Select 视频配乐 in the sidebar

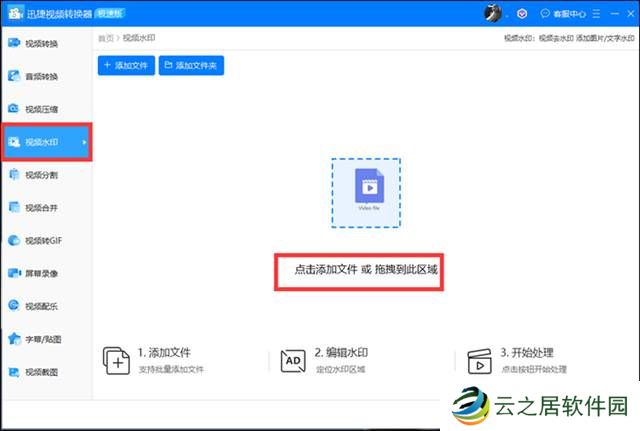(40, 306)
